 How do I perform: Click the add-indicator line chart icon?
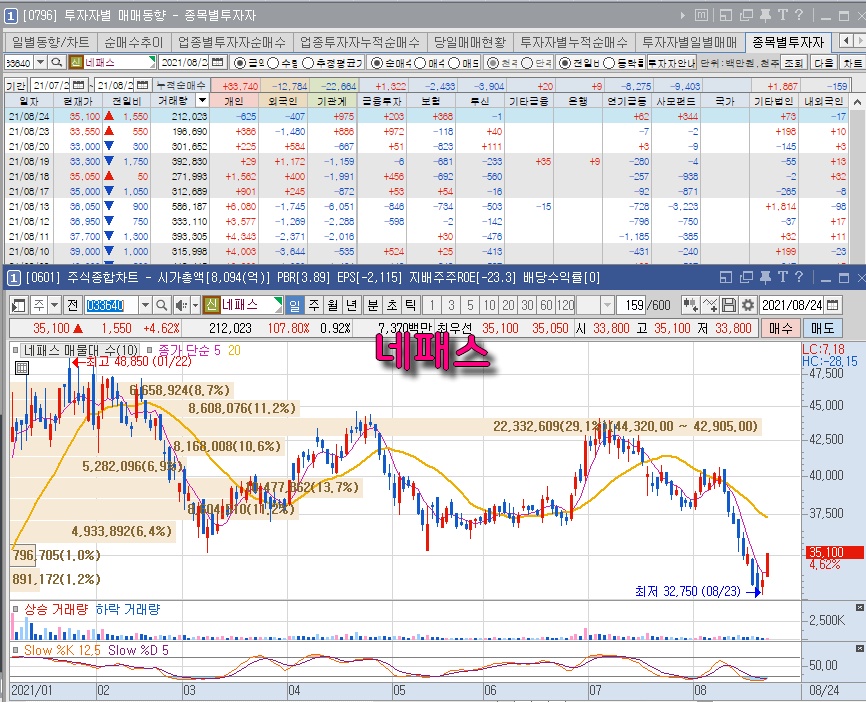click(x=710, y=305)
